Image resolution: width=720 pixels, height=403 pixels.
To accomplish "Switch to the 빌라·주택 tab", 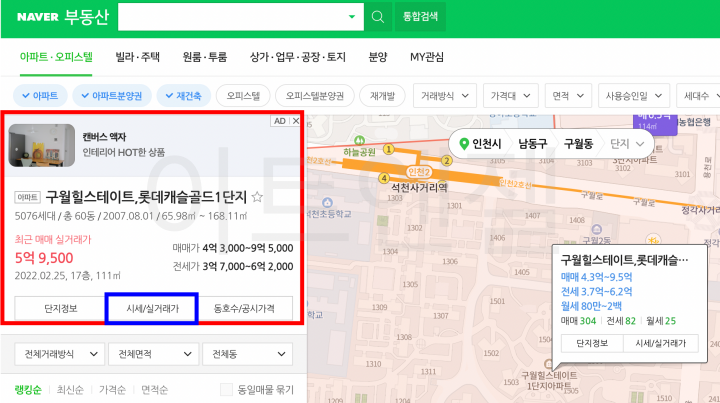I will pos(137,57).
